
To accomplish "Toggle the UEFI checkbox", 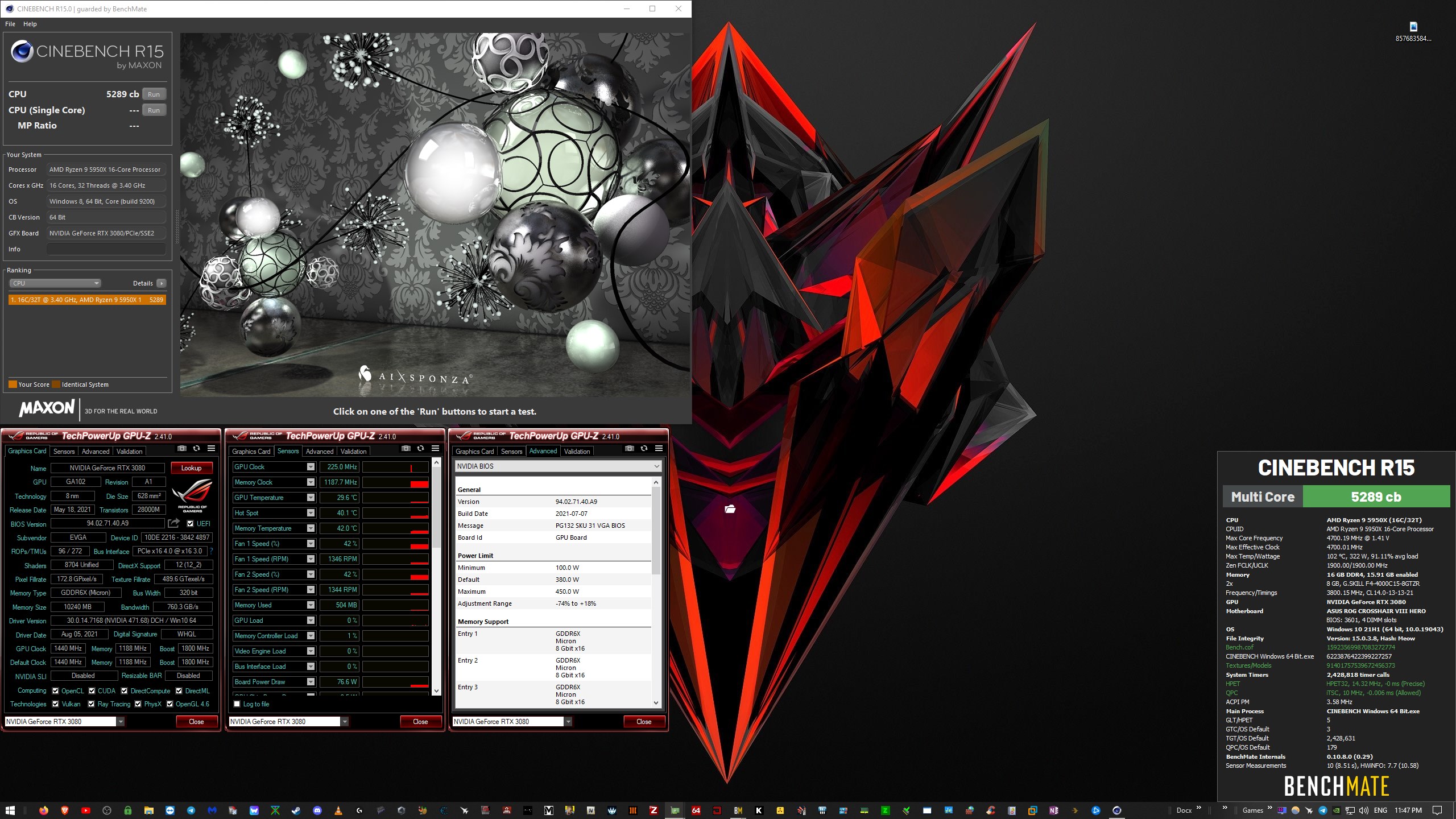I will pos(191,524).
